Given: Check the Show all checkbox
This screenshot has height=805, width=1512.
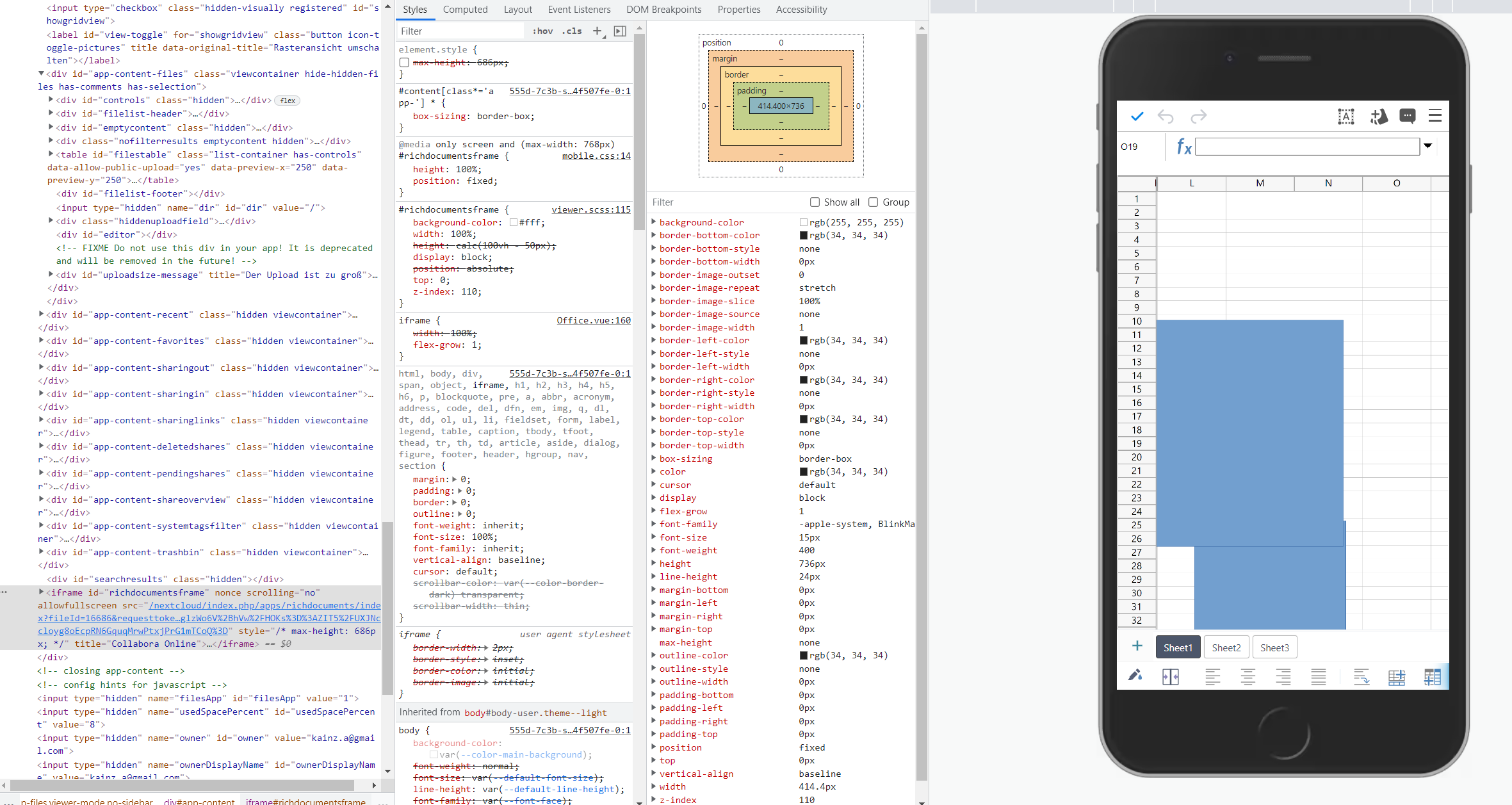Looking at the screenshot, I should tap(815, 202).
